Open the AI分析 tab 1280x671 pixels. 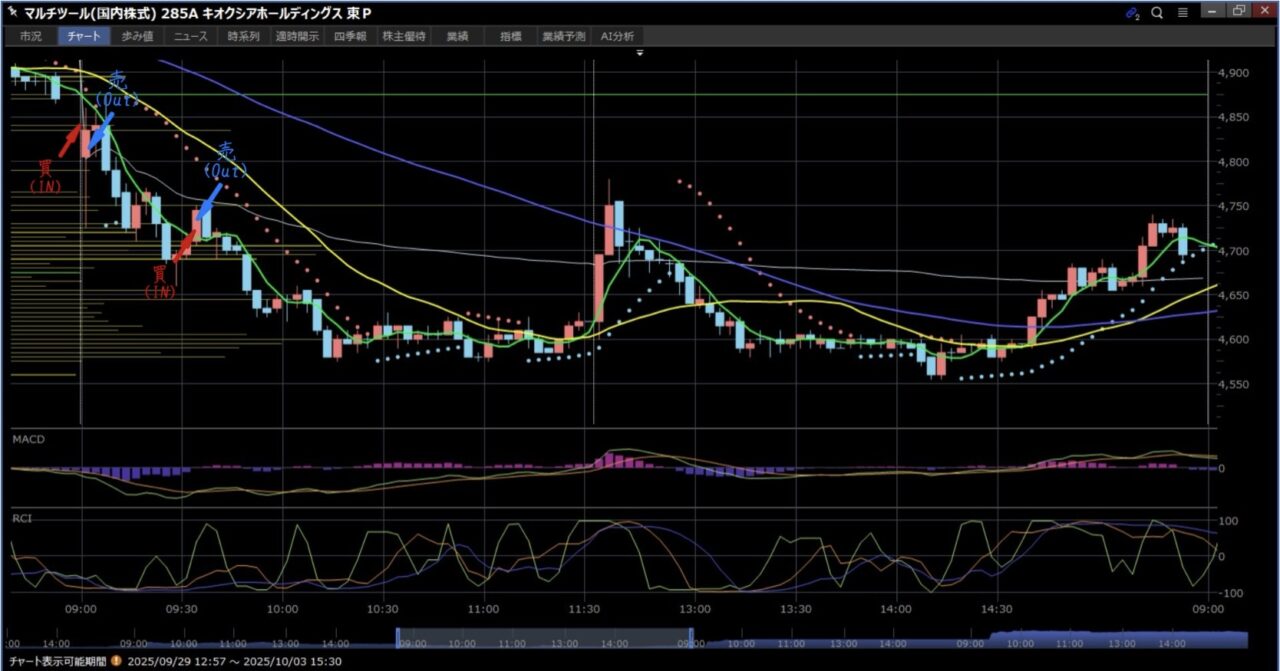point(617,36)
